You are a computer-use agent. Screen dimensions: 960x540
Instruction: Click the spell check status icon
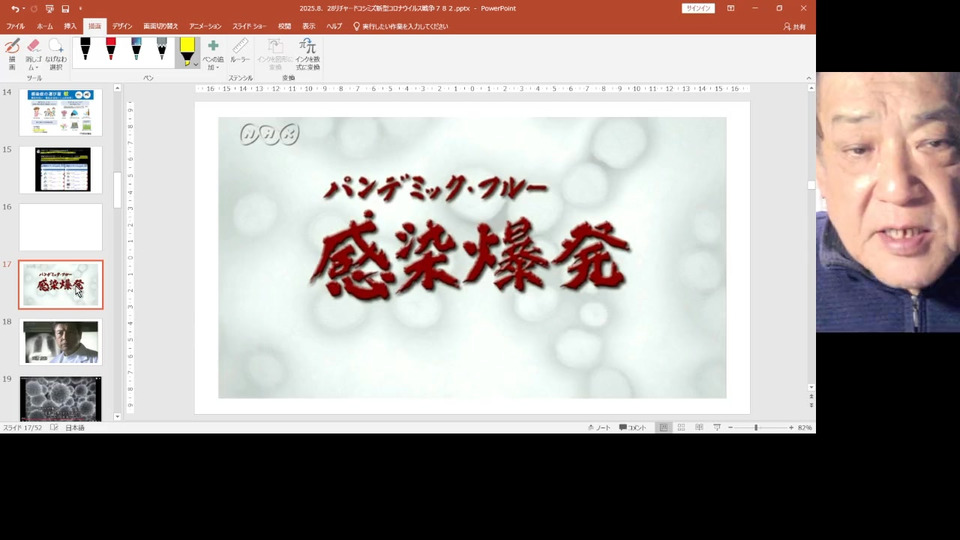[54, 427]
